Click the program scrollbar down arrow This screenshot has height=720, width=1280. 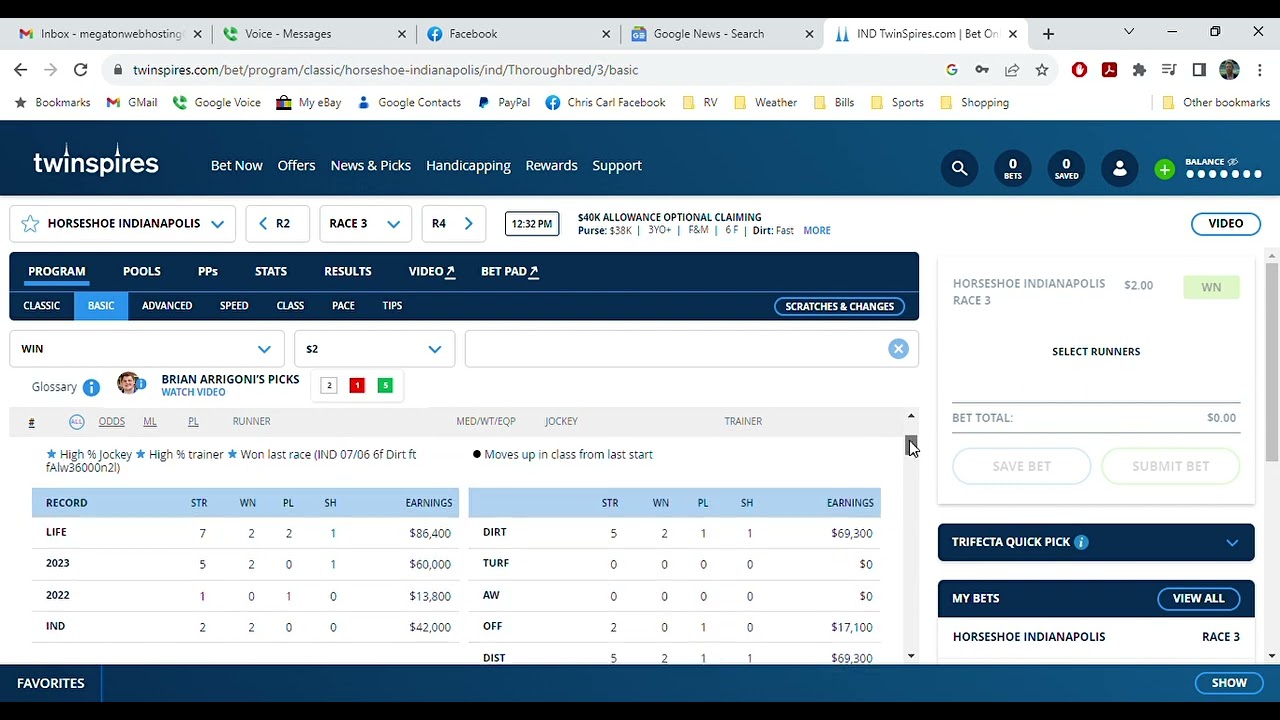[x=911, y=656]
